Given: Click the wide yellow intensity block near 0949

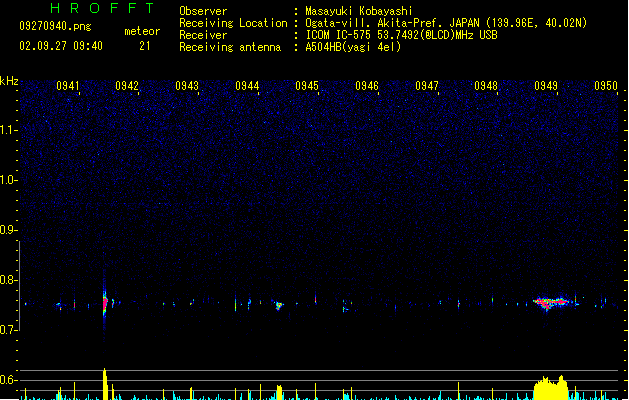Looking at the screenshot, I should tap(550, 388).
